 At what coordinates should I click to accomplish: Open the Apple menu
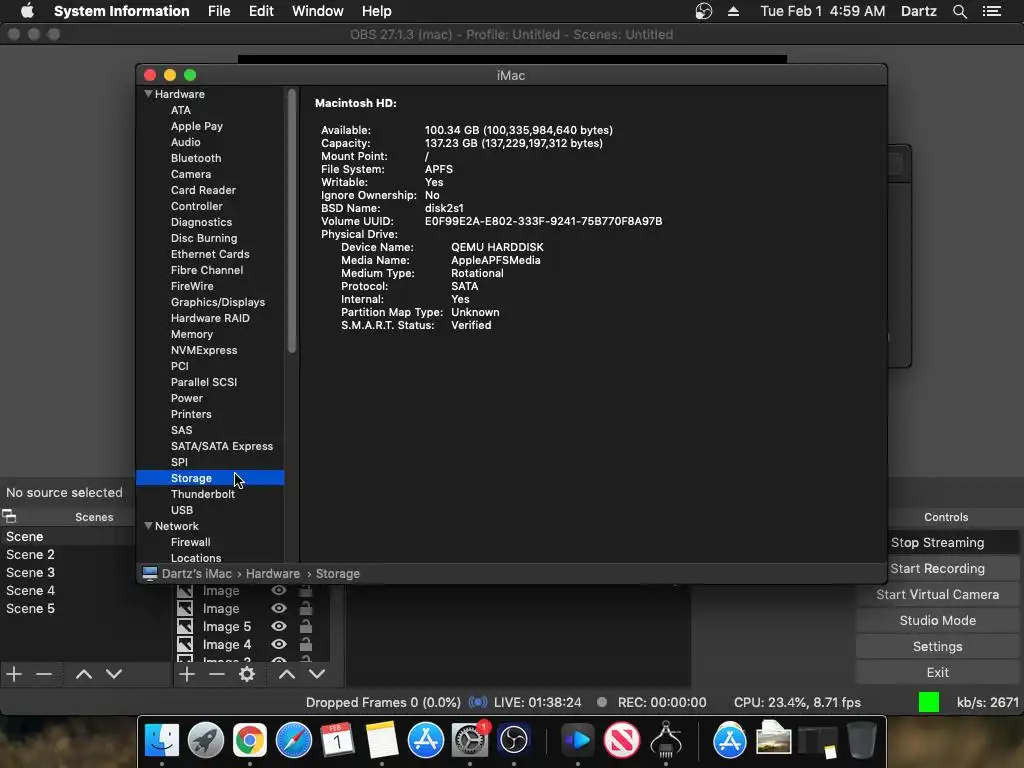point(27,11)
